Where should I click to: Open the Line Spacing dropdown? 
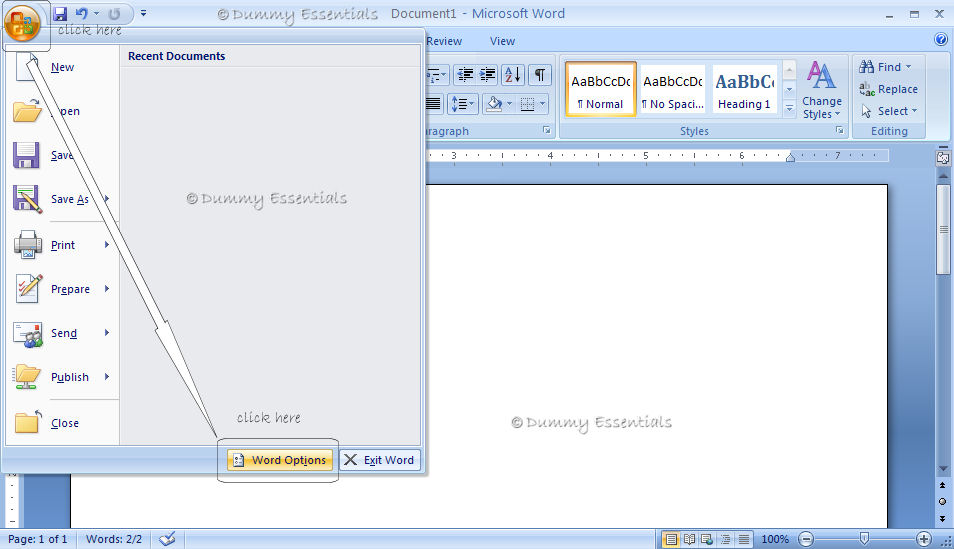(462, 104)
